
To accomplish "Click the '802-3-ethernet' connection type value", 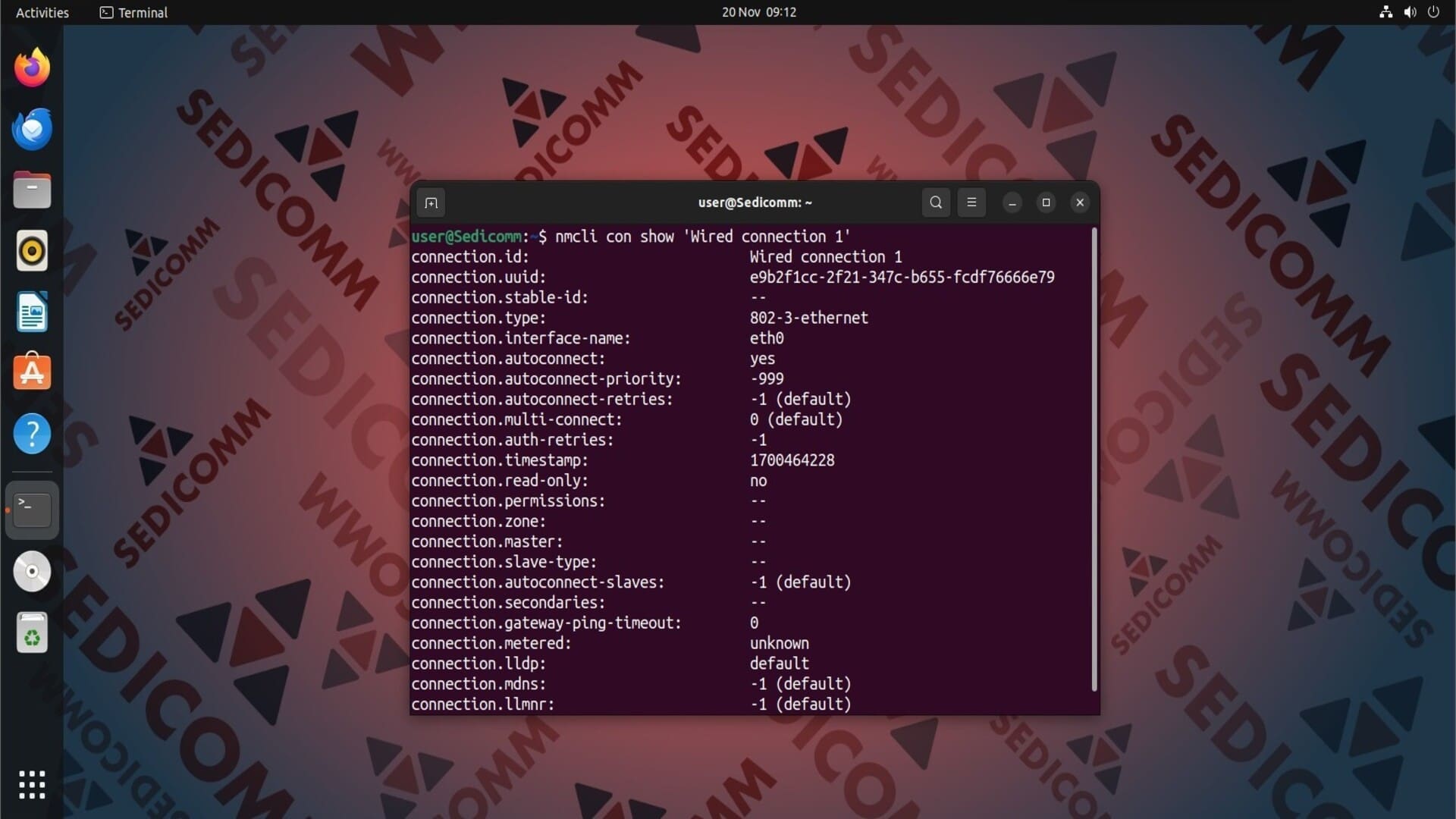I will pyautogui.click(x=809, y=318).
